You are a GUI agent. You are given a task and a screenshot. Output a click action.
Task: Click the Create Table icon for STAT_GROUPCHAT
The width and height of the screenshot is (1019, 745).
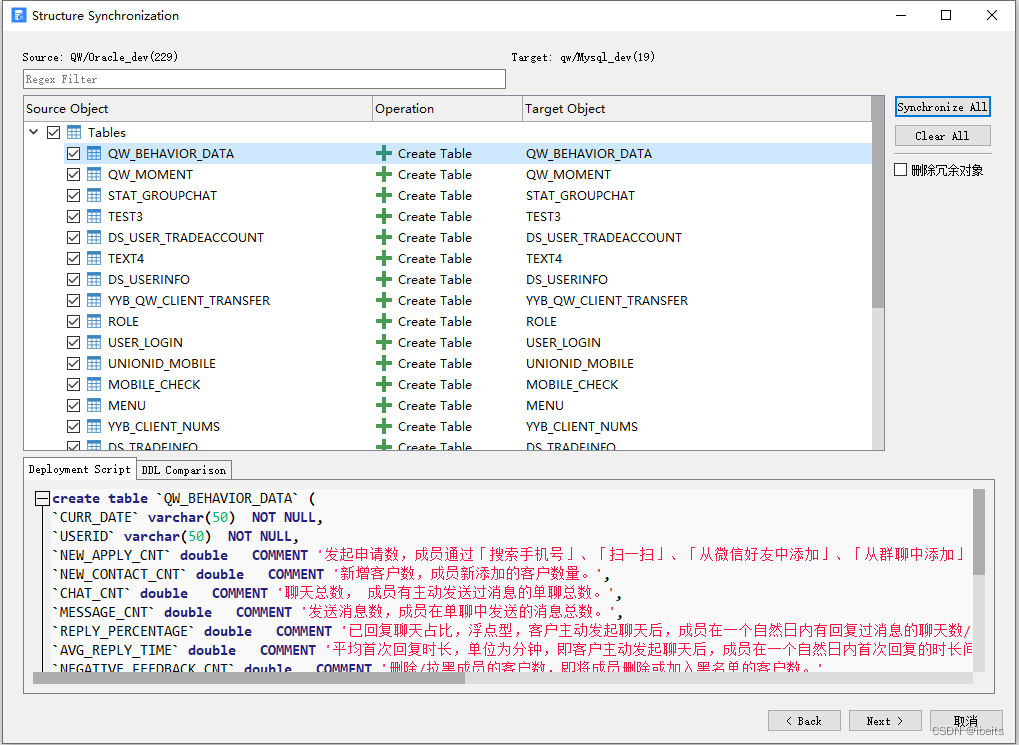point(383,195)
